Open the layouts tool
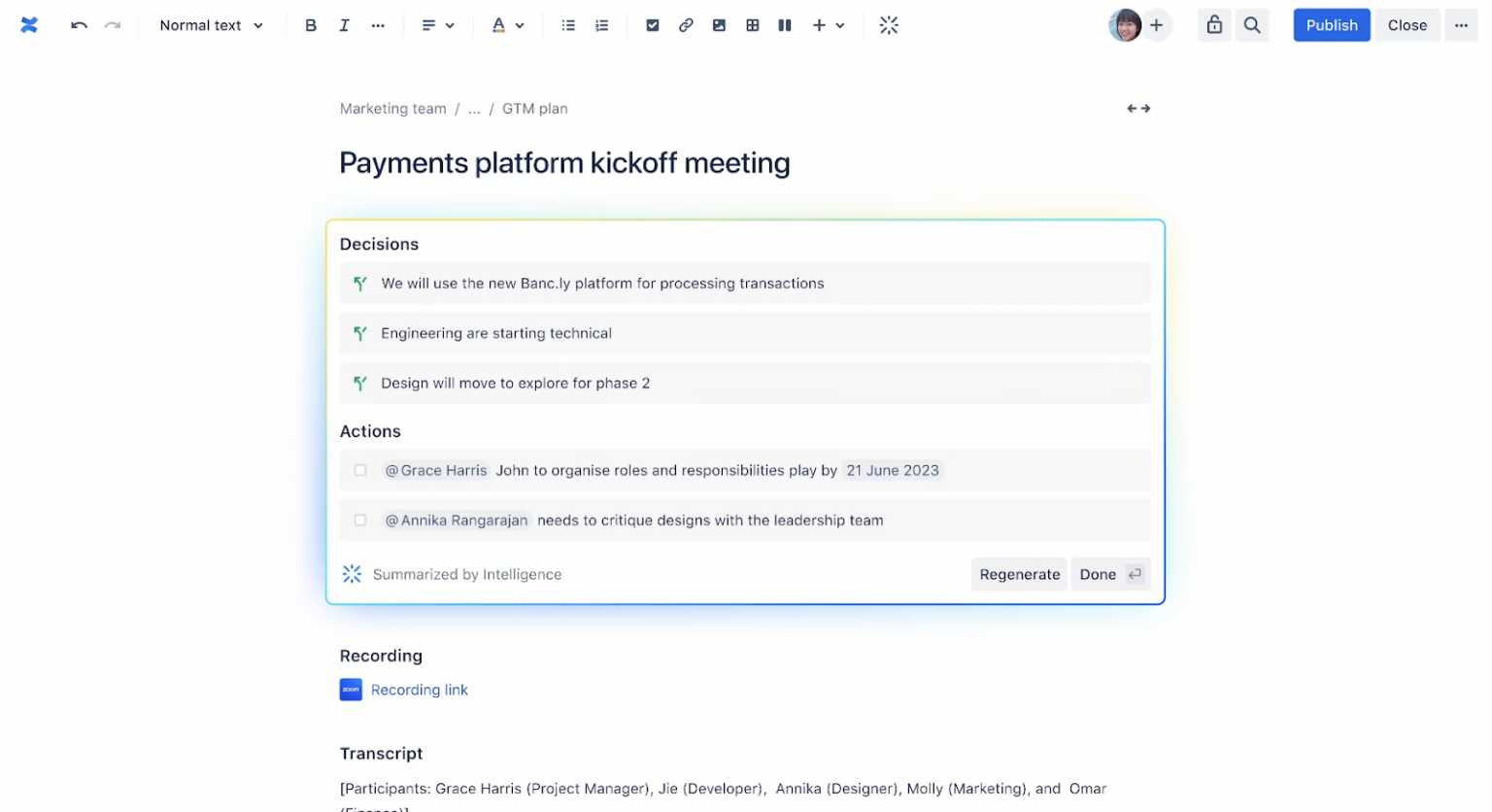This screenshot has height=812, width=1492. [785, 25]
